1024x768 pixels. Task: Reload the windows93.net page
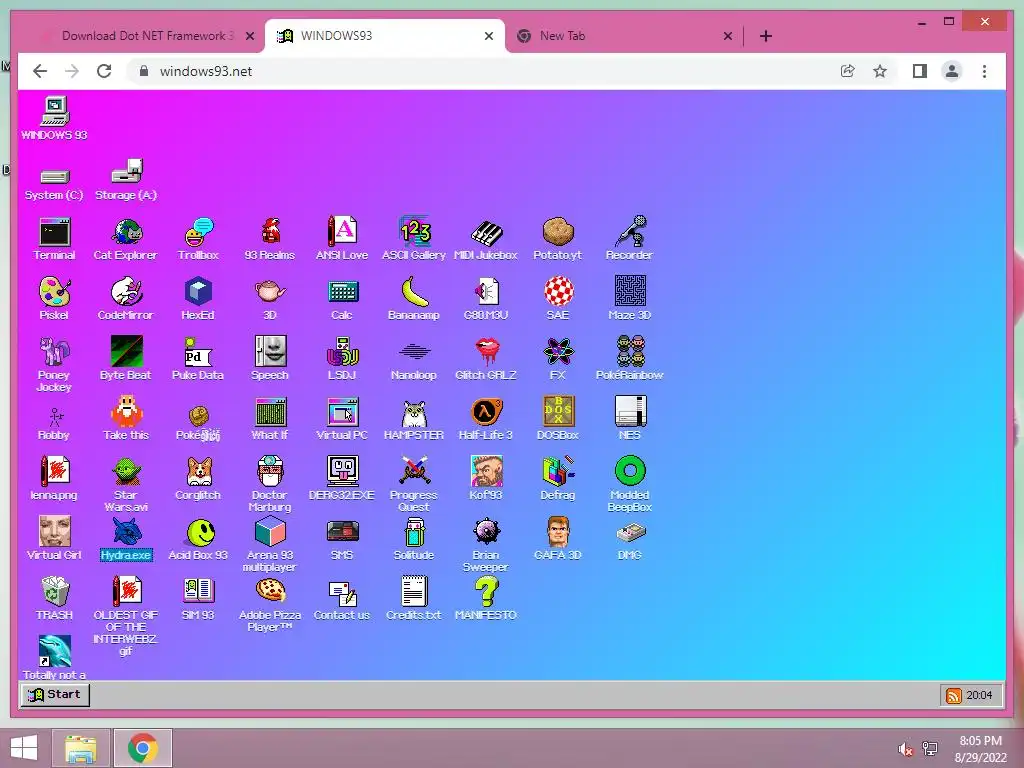[104, 71]
